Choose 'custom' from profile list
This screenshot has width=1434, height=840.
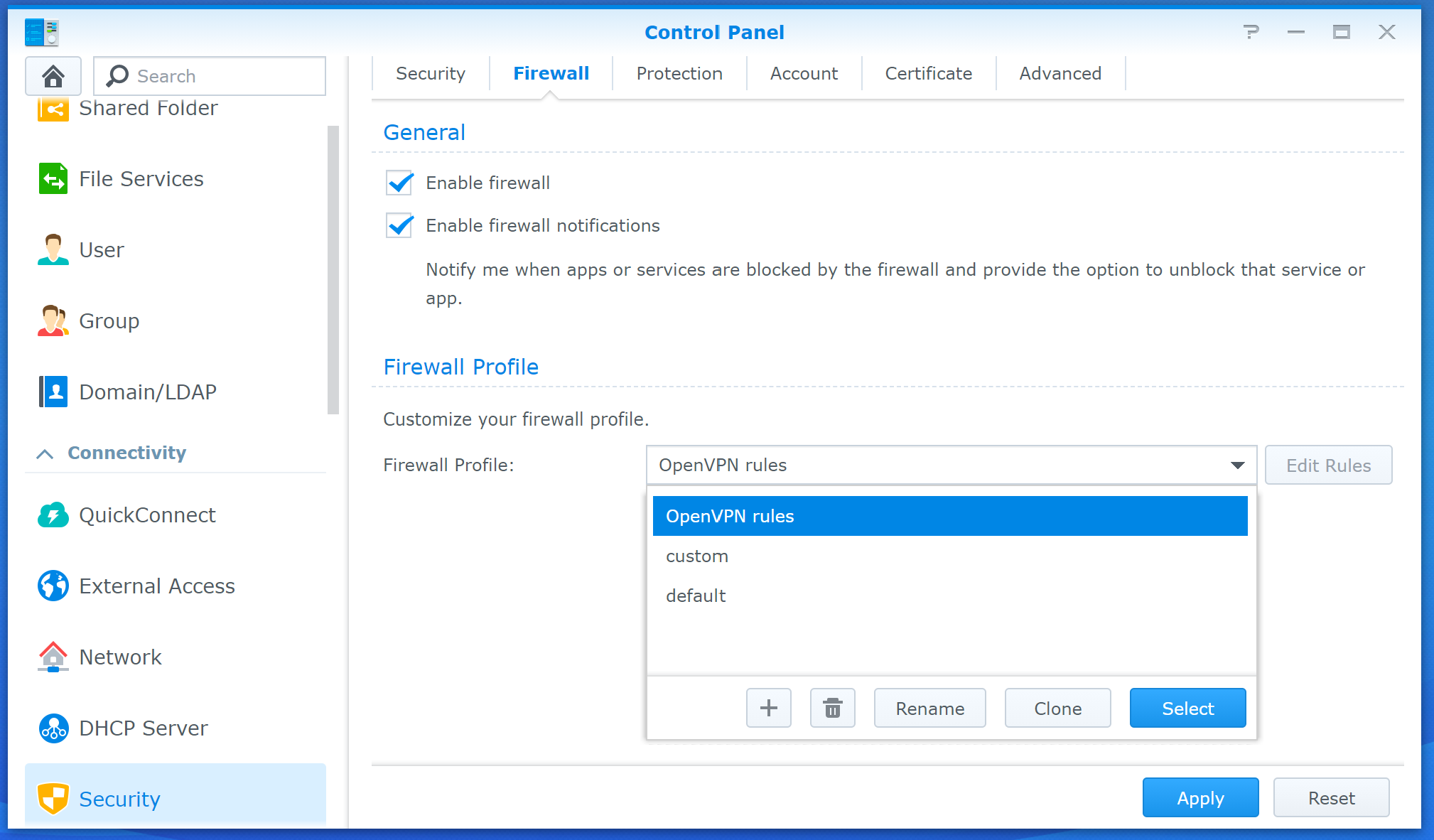[x=697, y=556]
